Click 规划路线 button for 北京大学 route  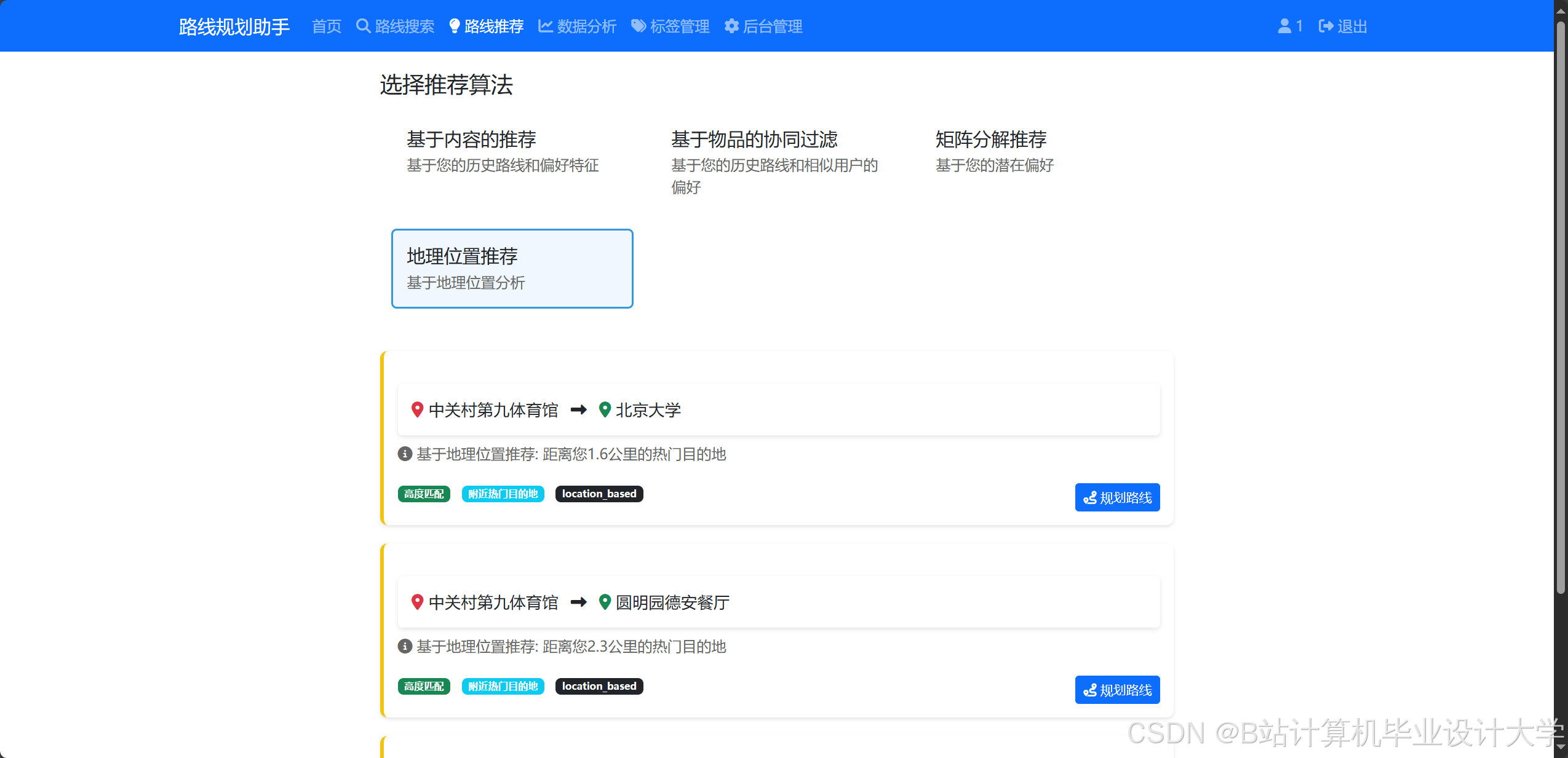pyautogui.click(x=1117, y=497)
